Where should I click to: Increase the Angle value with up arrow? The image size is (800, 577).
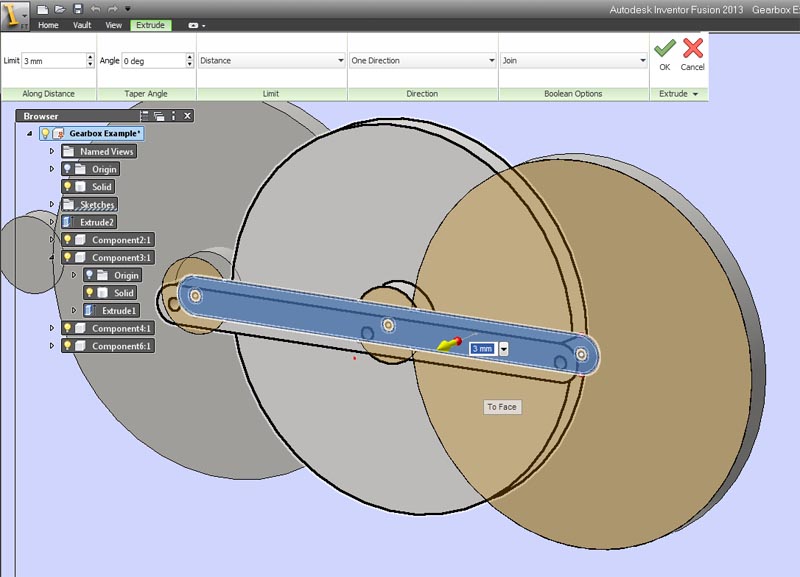click(x=190, y=57)
